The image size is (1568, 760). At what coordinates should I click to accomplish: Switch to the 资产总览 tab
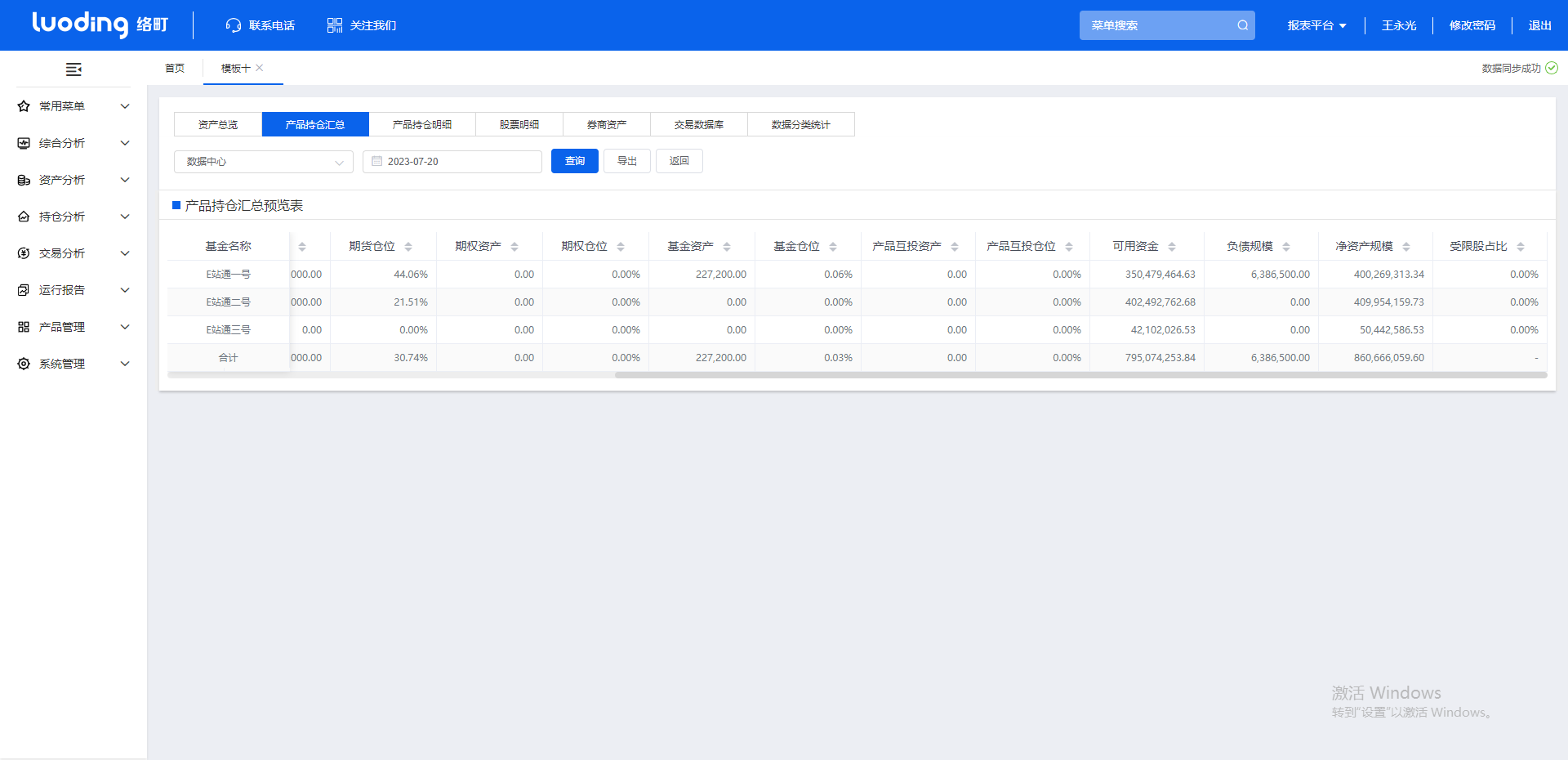pyautogui.click(x=218, y=124)
